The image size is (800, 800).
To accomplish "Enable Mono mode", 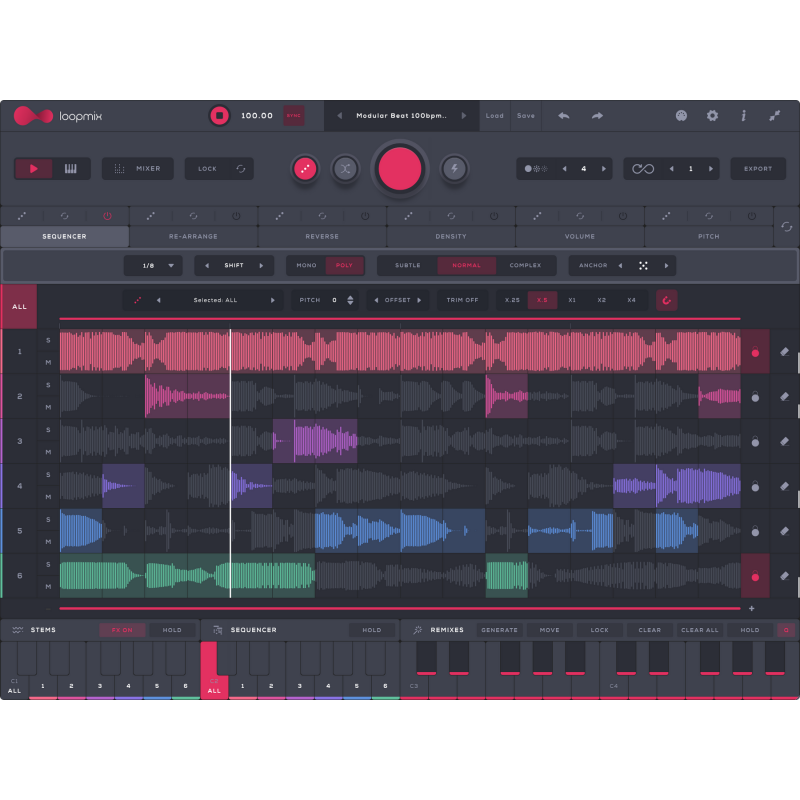I will pos(307,266).
